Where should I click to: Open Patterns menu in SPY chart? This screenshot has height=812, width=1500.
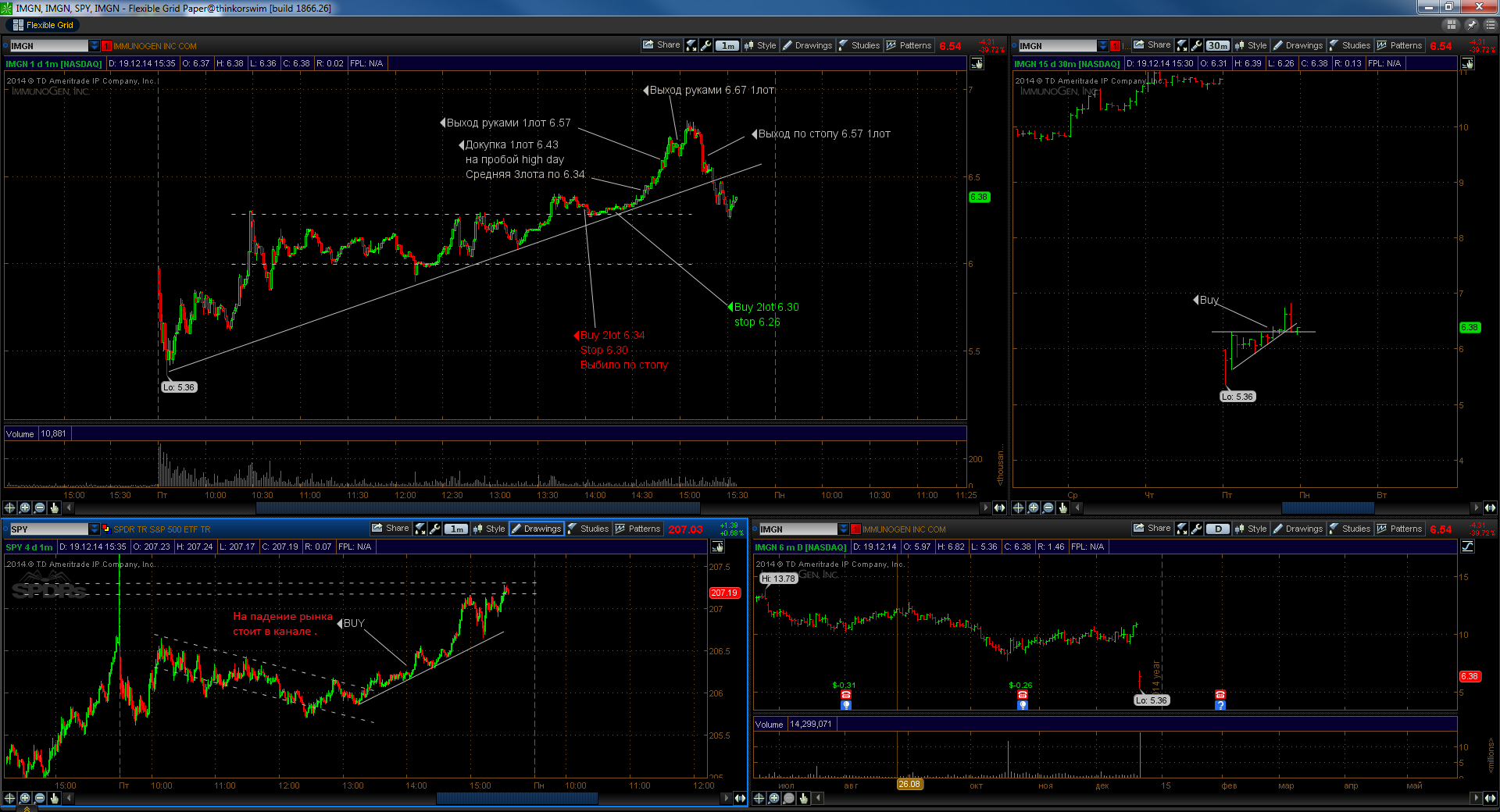coord(637,529)
